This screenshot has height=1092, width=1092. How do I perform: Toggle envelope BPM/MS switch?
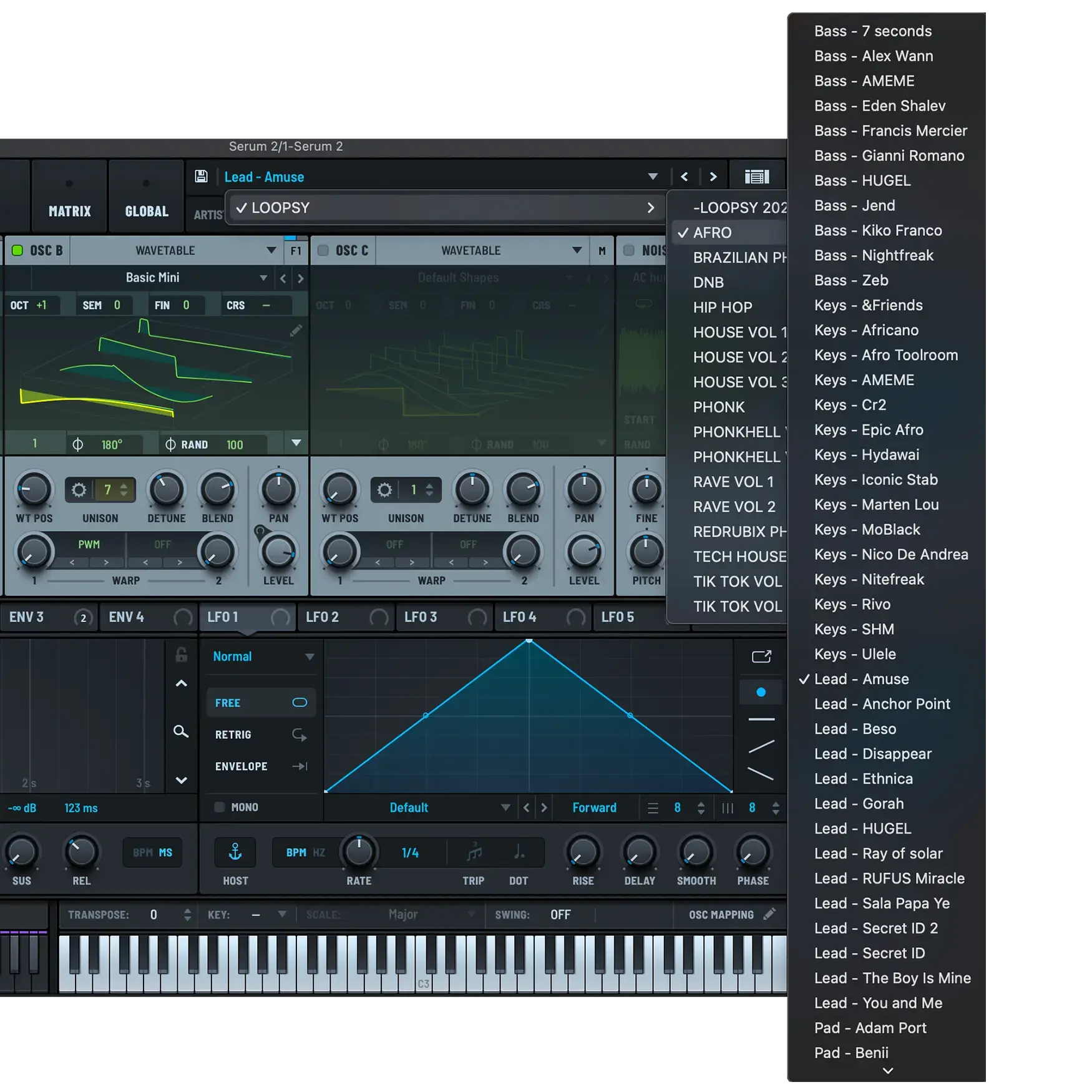pos(152,852)
